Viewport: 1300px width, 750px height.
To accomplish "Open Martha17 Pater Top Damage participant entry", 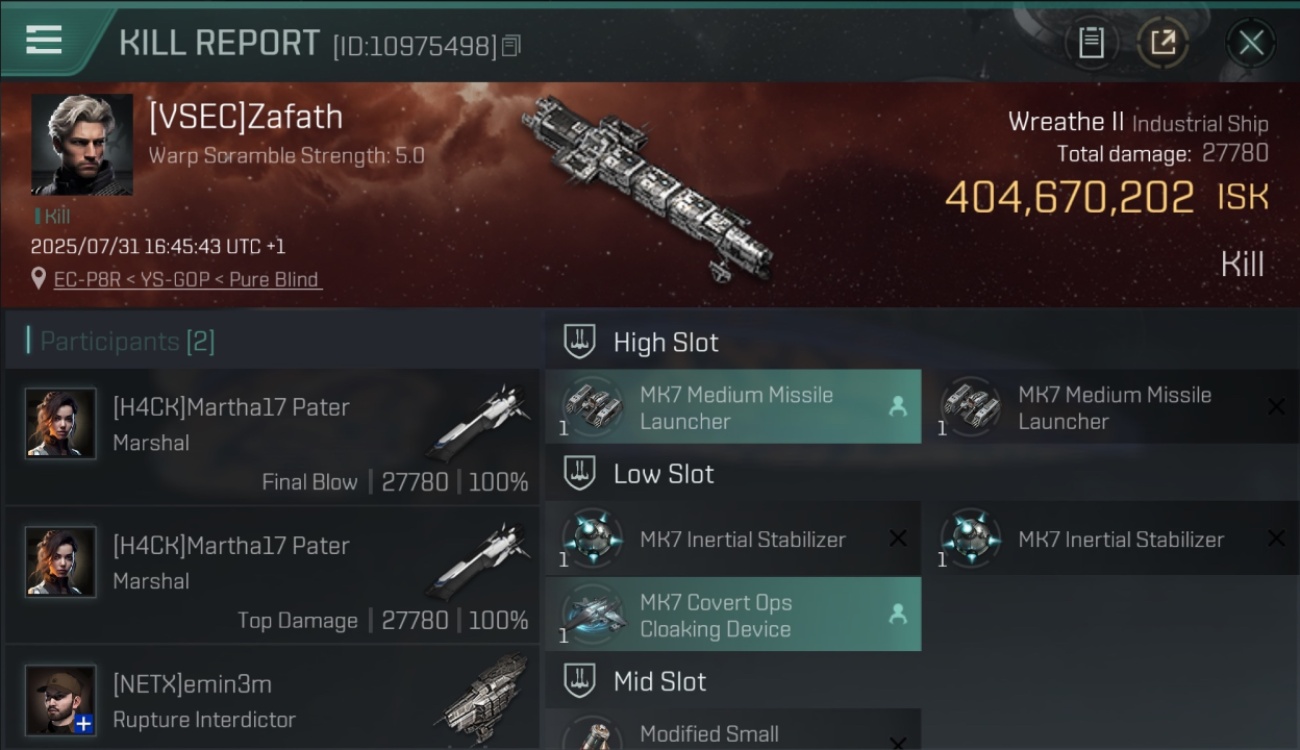I will click(271, 575).
